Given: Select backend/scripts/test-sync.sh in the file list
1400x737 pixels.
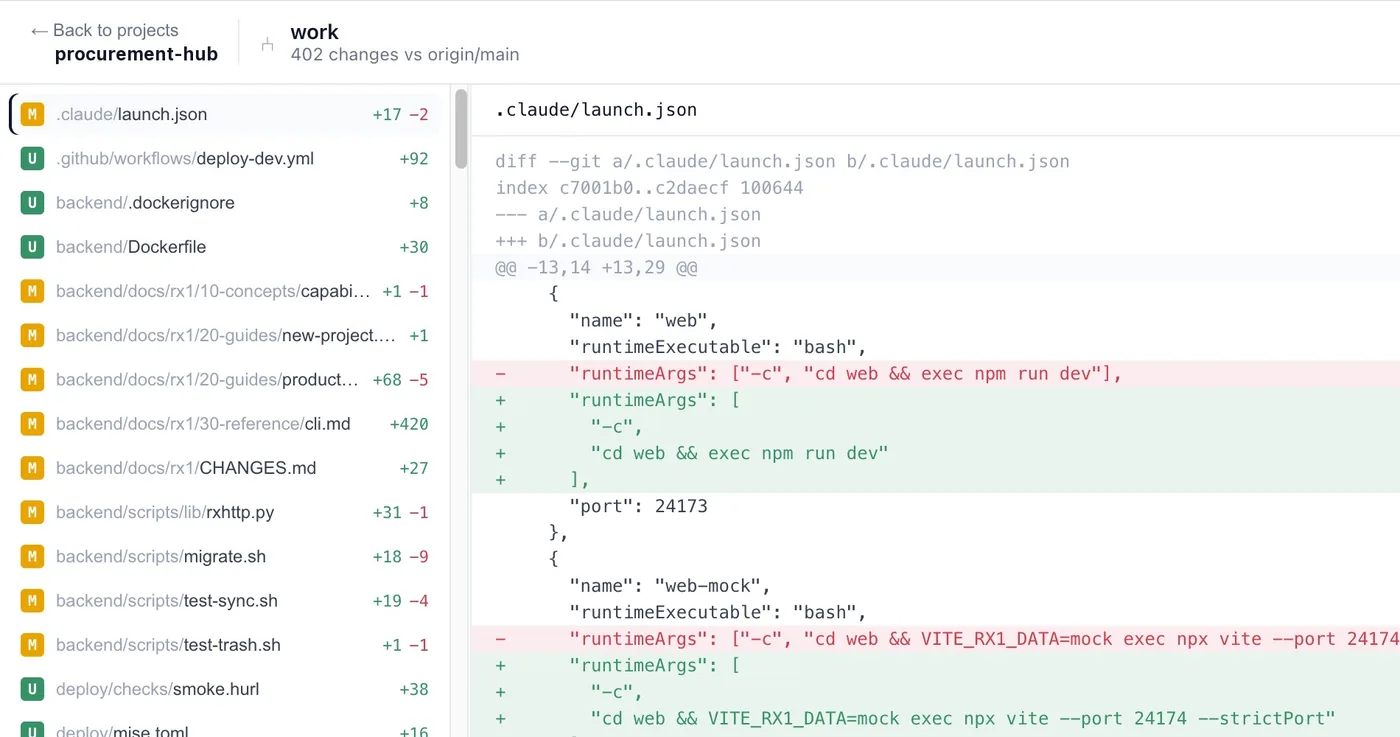Looking at the screenshot, I should (224, 600).
